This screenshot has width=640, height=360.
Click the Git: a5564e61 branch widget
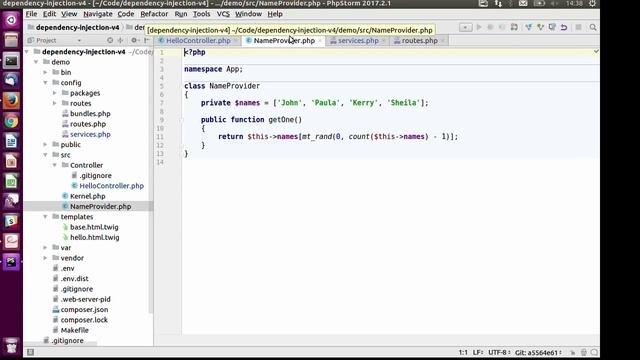point(538,352)
